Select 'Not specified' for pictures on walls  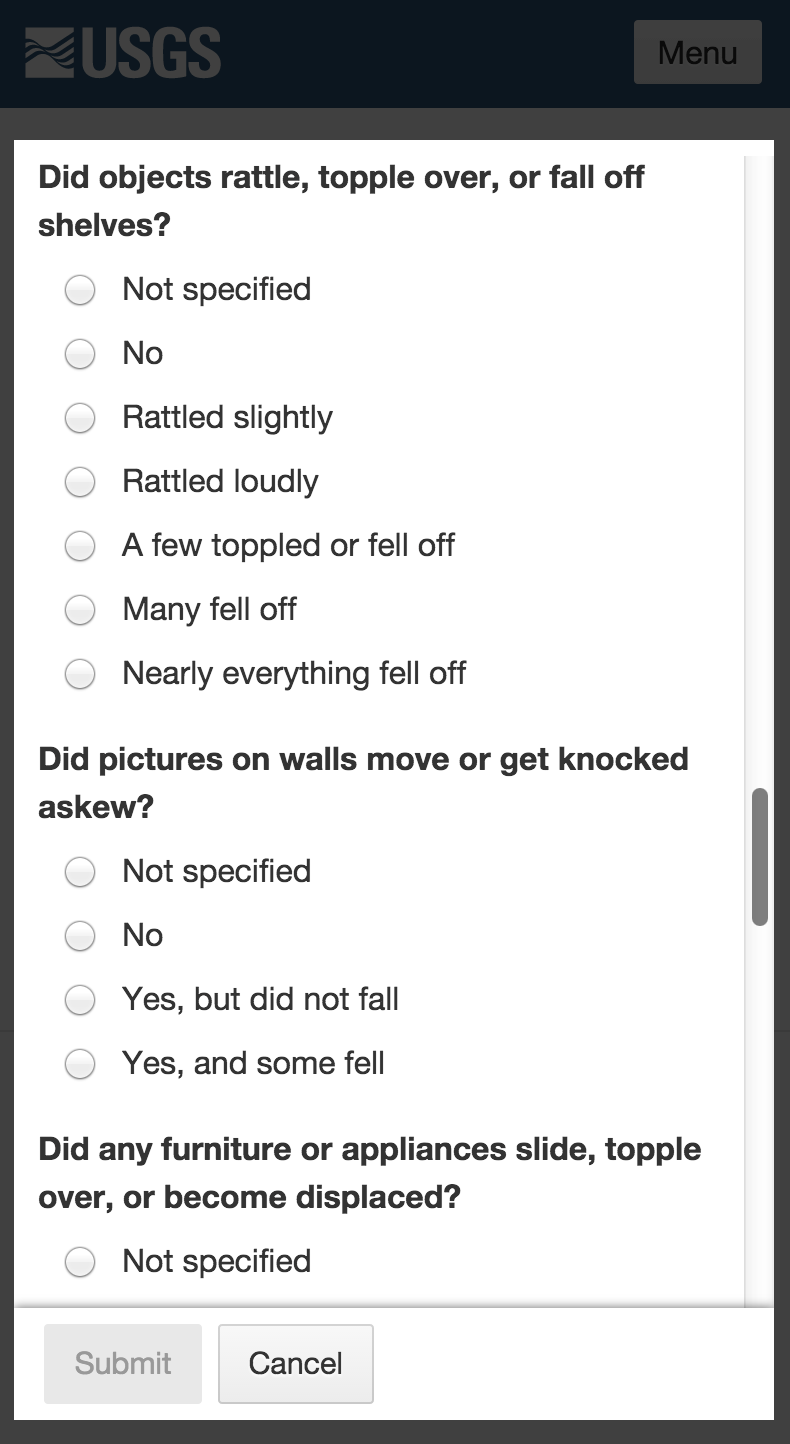[80, 872]
